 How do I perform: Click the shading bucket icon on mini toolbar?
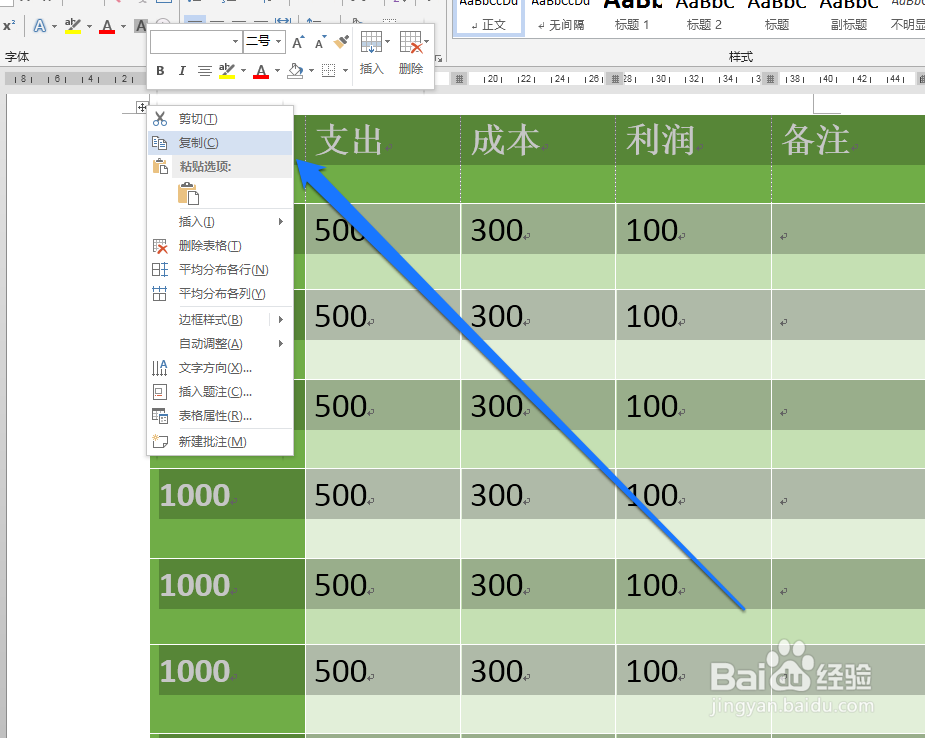tap(296, 70)
